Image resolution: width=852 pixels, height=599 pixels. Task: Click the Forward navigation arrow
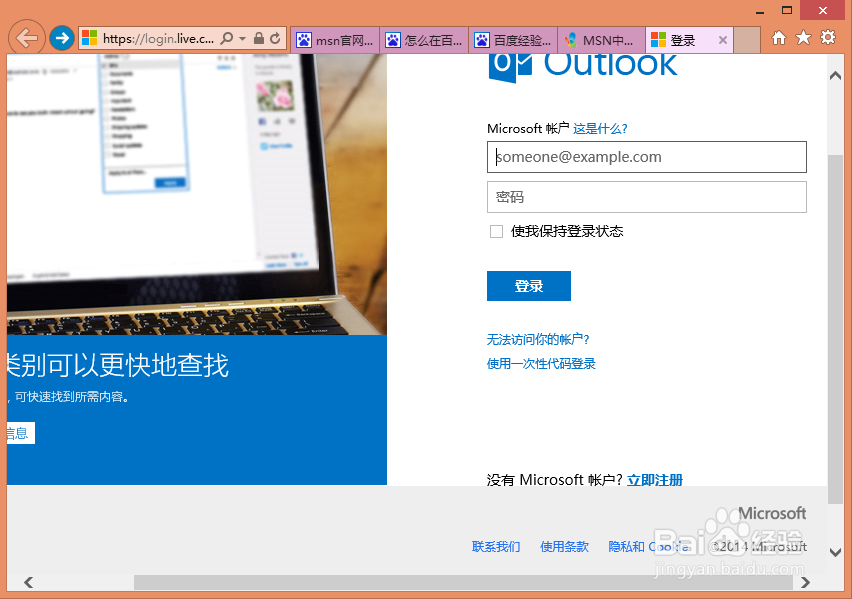point(62,39)
